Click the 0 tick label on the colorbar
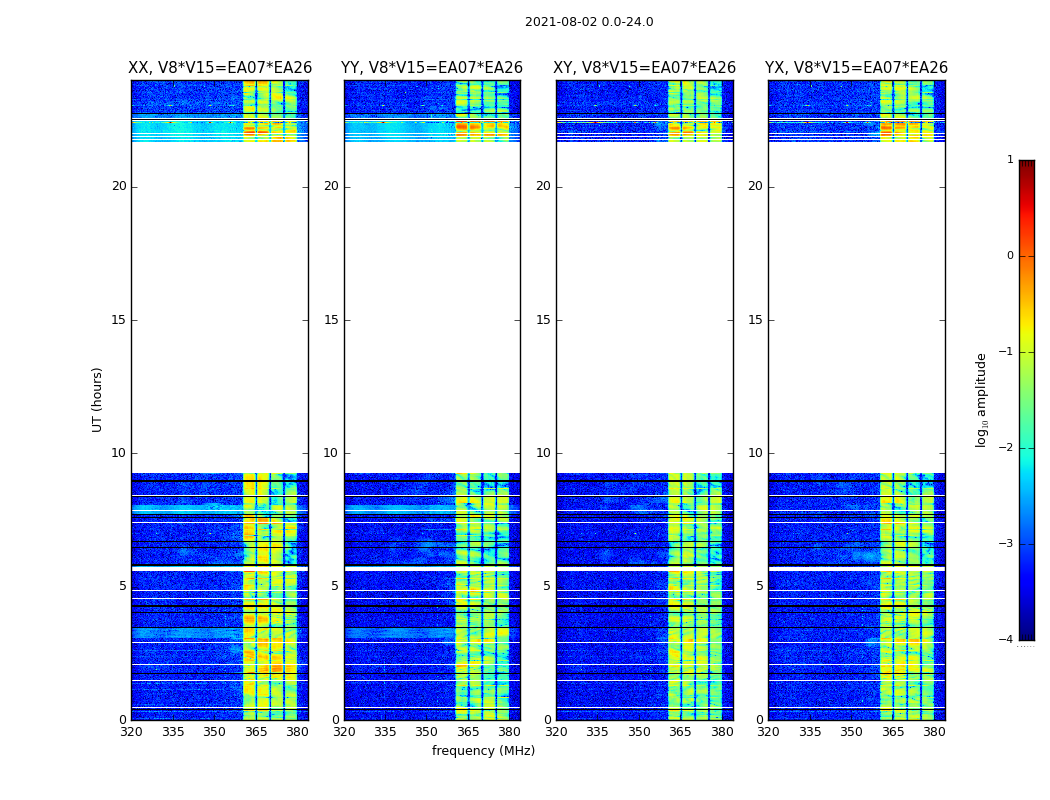The height and width of the screenshot is (800, 1050). 1010,256
